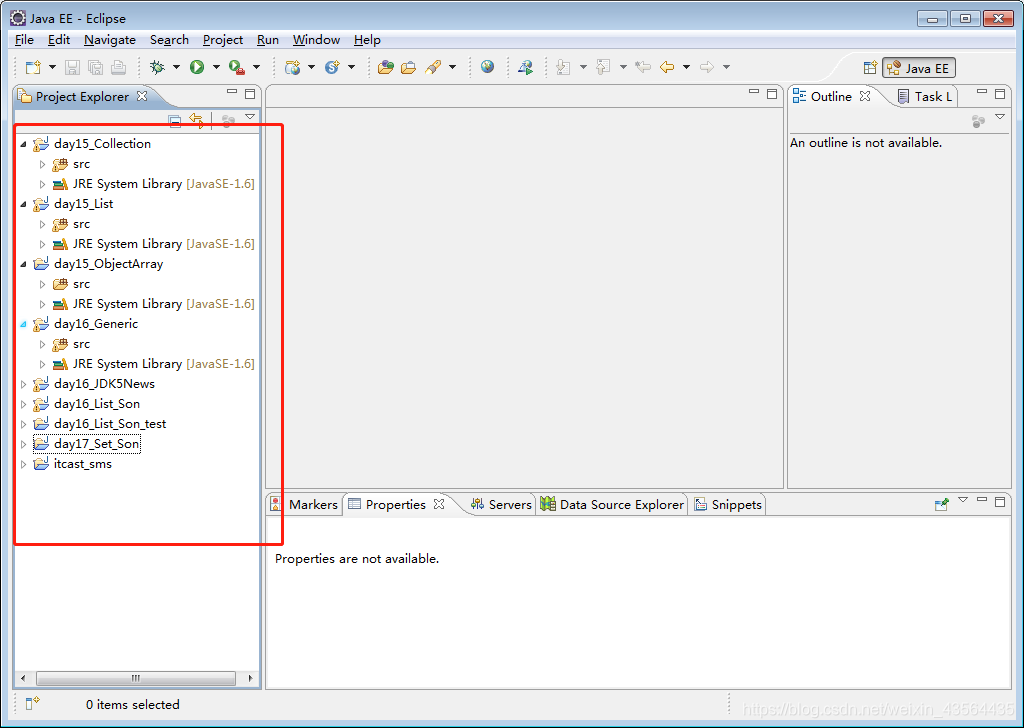Run the program with the green play icon

click(x=197, y=67)
